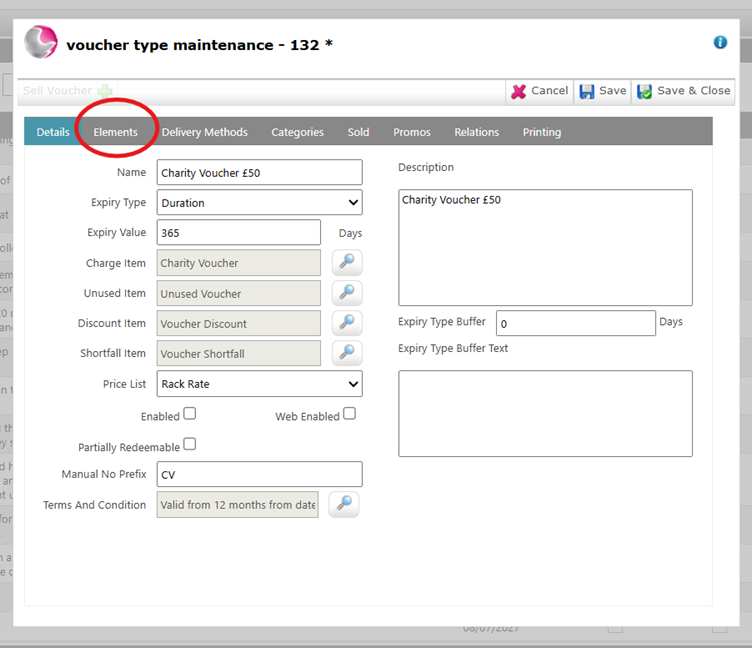Open Charge Item lookup magnifier
This screenshot has width=752, height=648.
347,262
